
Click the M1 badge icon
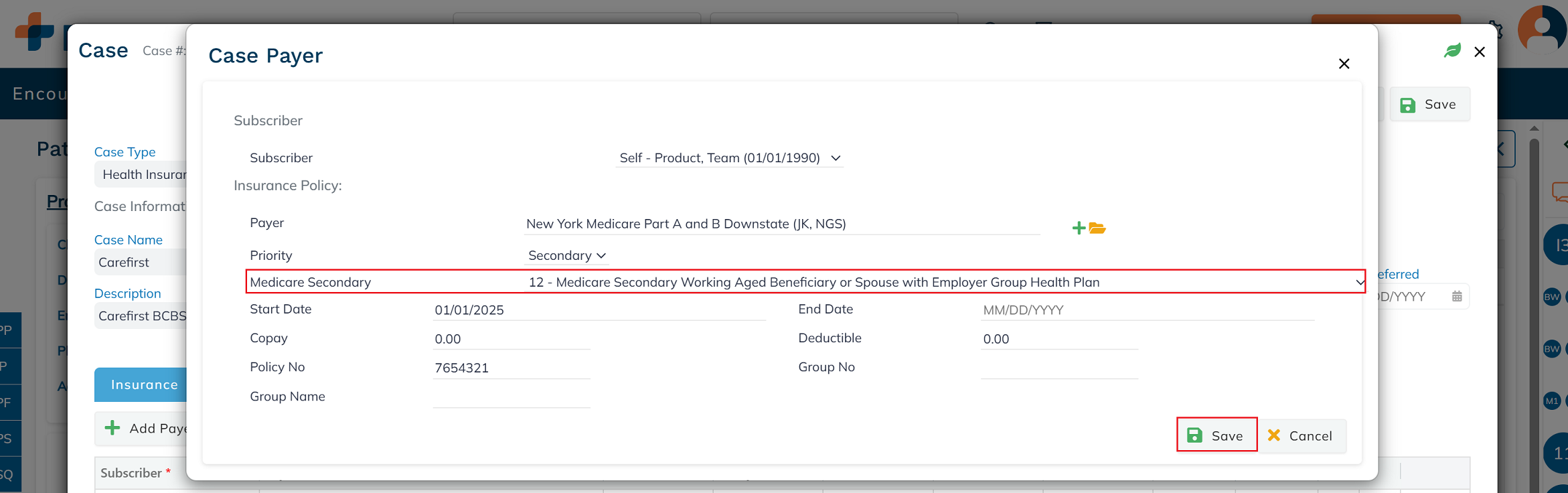click(x=1552, y=401)
